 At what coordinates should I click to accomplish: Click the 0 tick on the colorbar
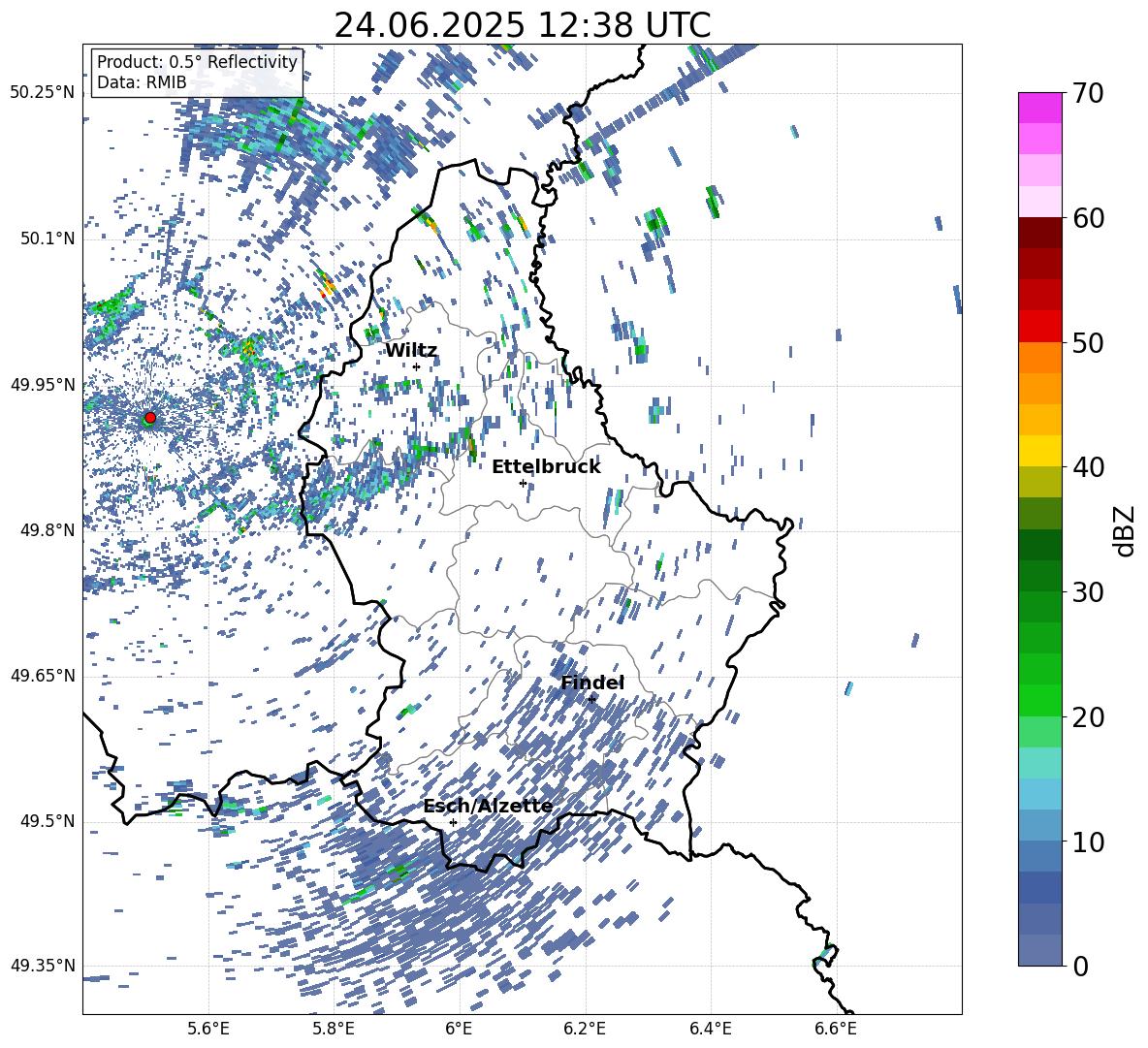point(1080,966)
